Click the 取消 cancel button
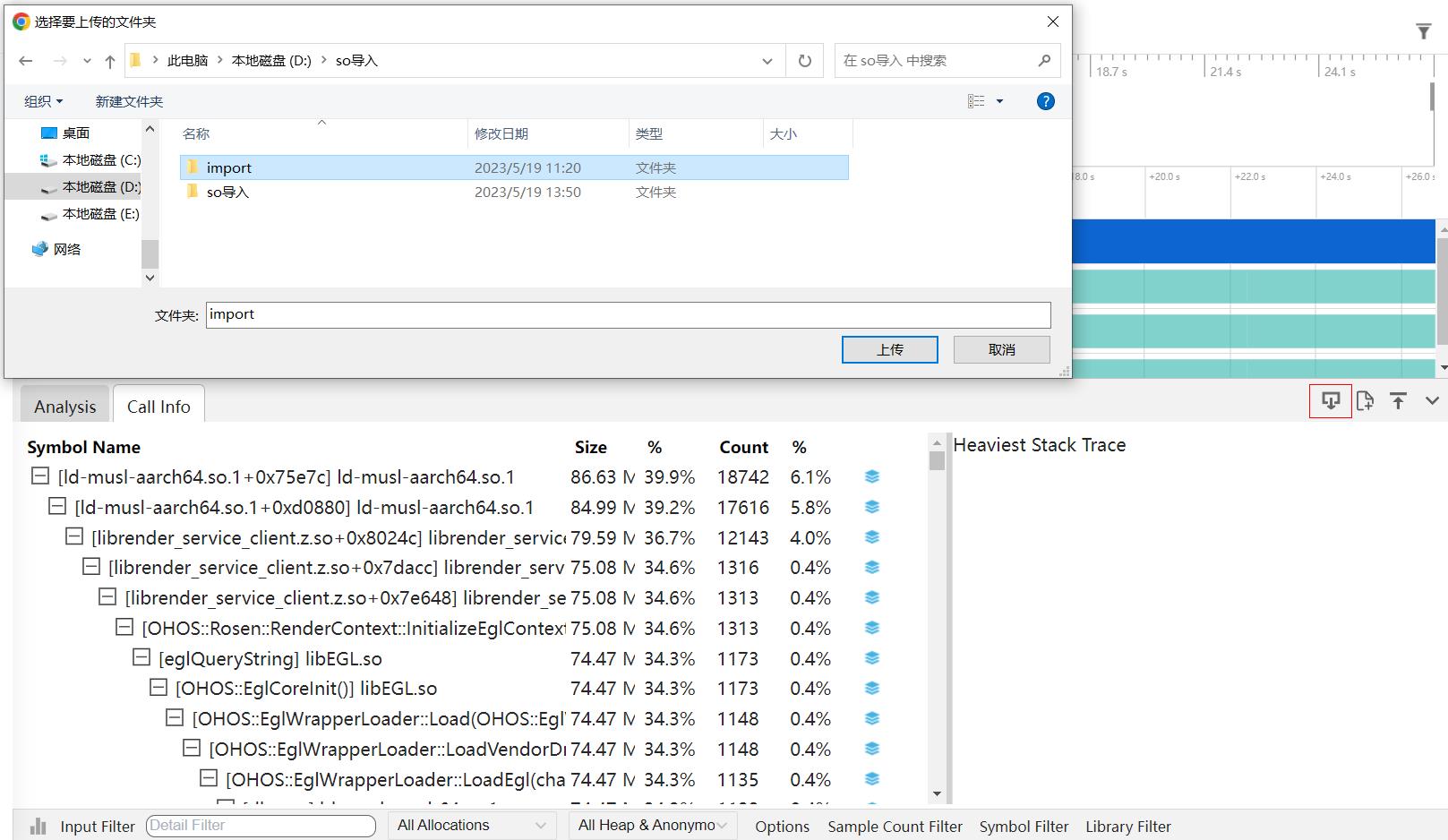The width and height of the screenshot is (1448, 840). [x=1001, y=349]
